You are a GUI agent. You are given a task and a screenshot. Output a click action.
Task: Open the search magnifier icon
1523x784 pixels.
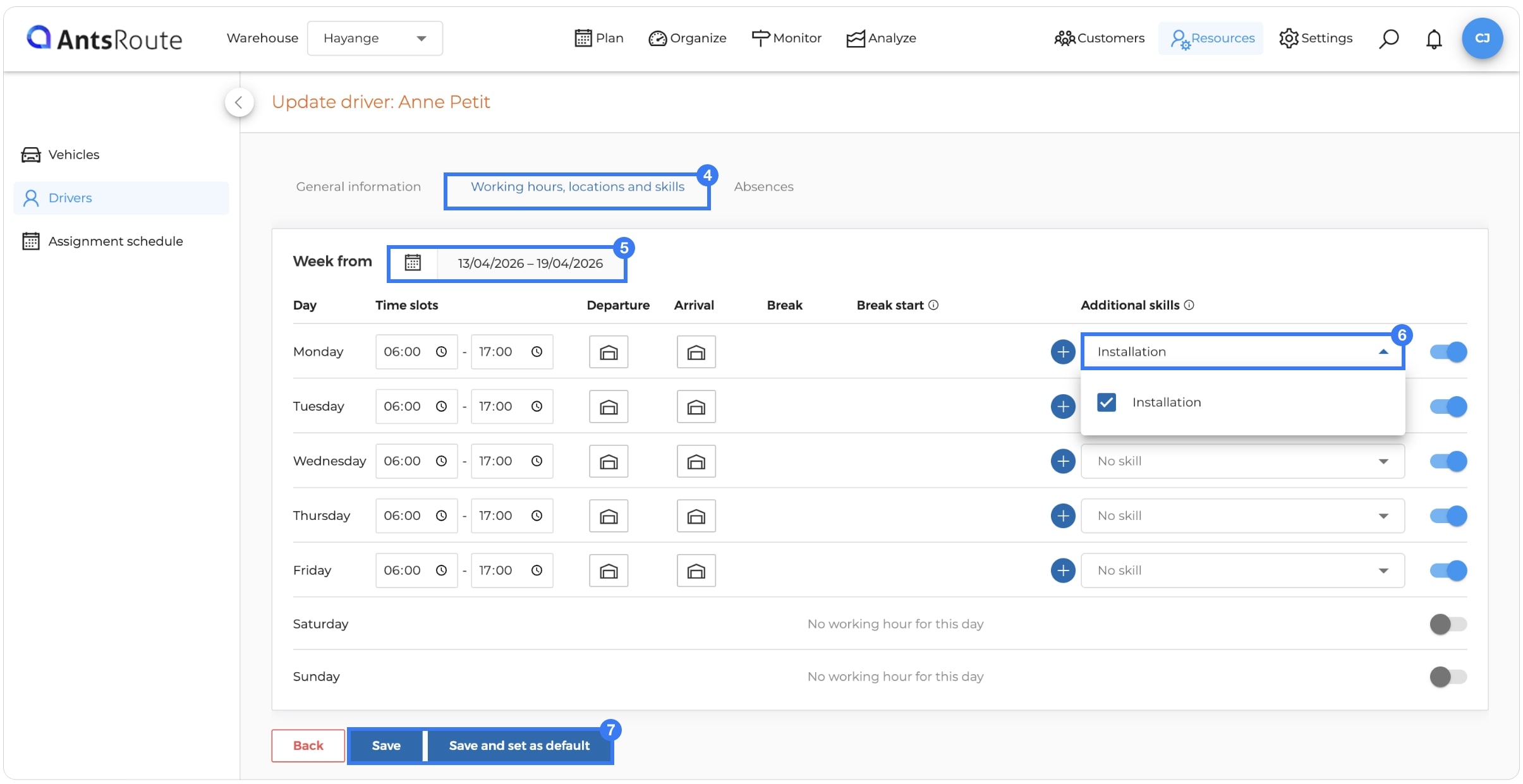coord(1388,39)
